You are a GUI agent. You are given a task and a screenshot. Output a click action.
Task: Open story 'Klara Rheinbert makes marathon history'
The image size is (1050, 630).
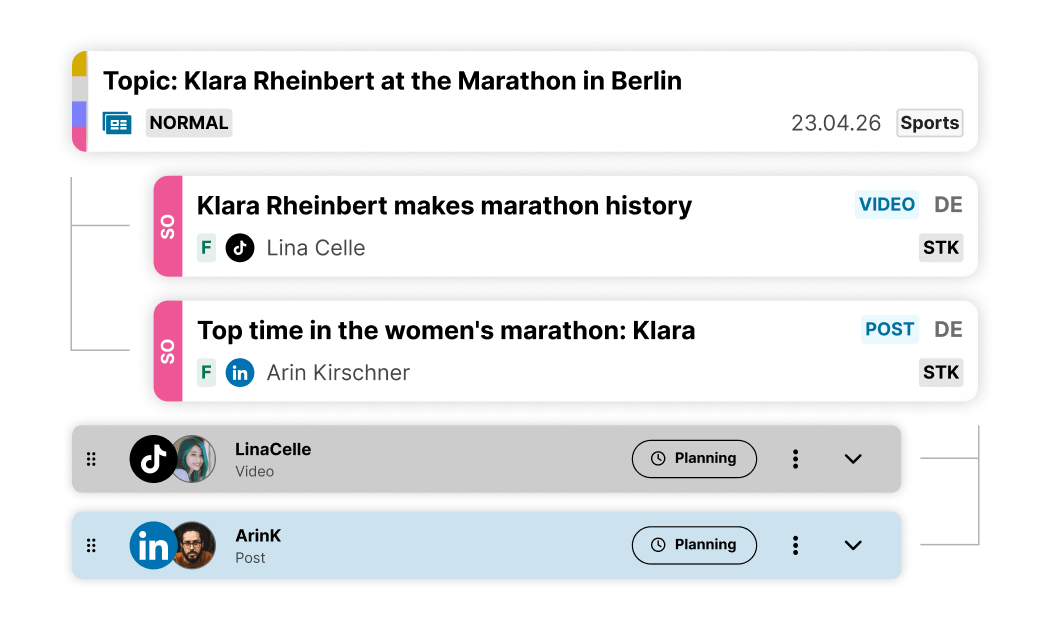click(x=444, y=206)
